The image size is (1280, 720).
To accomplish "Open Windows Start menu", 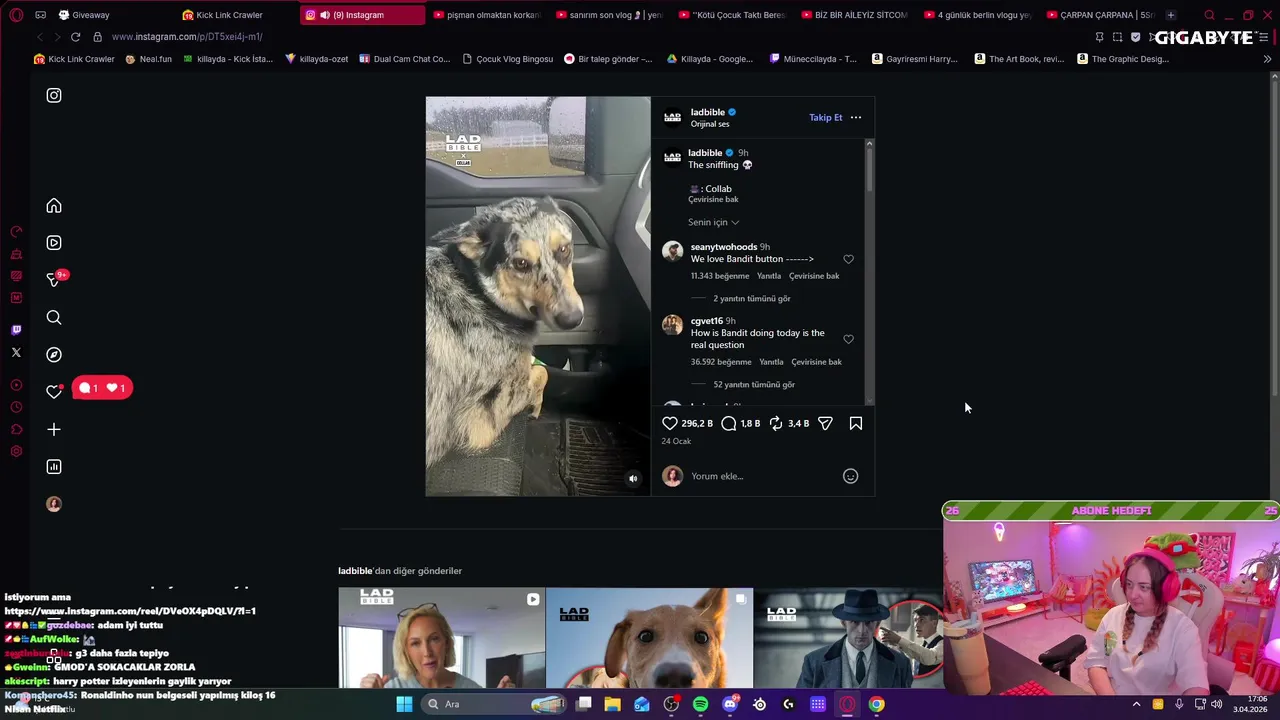I will click(x=404, y=704).
